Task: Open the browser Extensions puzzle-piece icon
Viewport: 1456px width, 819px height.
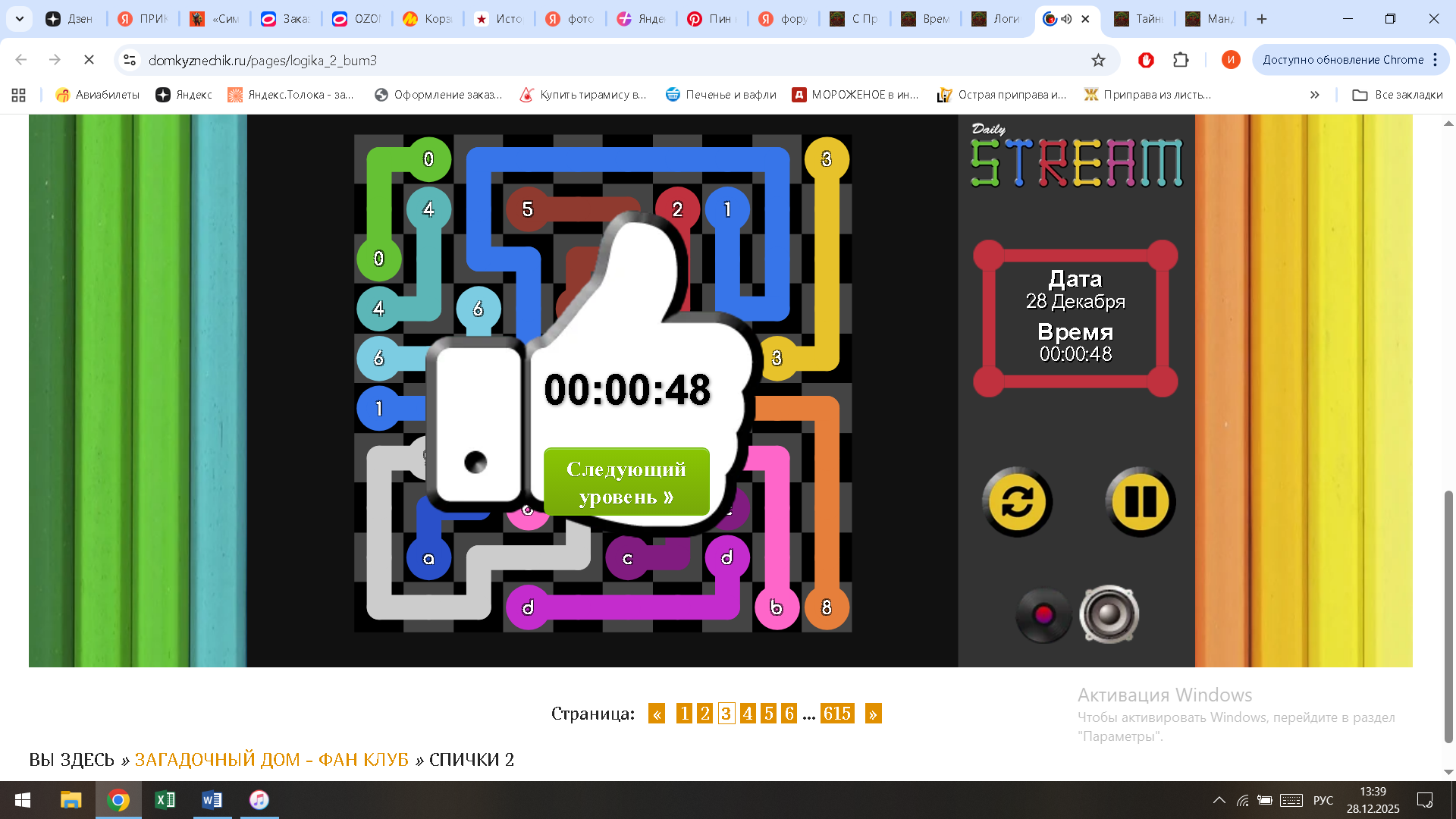Action: click(x=1181, y=60)
